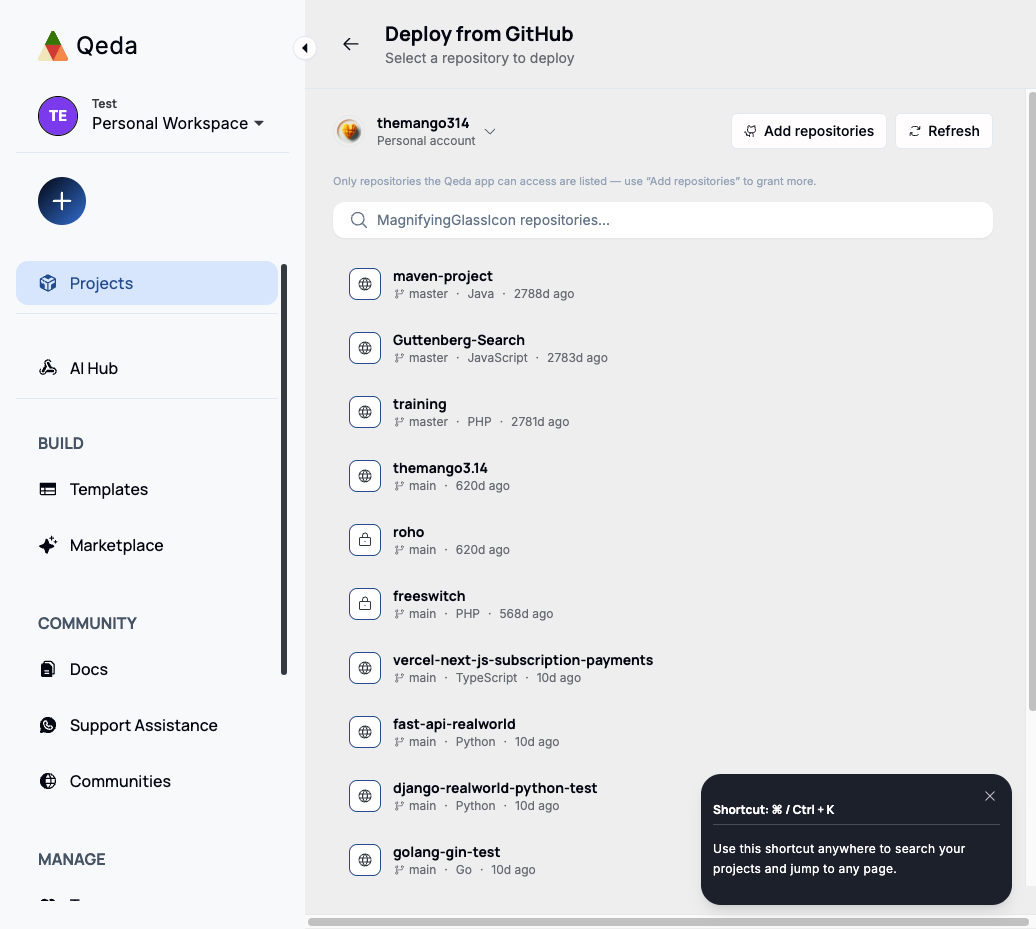The height and width of the screenshot is (929, 1036).
Task: Click the "TypeScript" language label
Action: click(x=486, y=677)
